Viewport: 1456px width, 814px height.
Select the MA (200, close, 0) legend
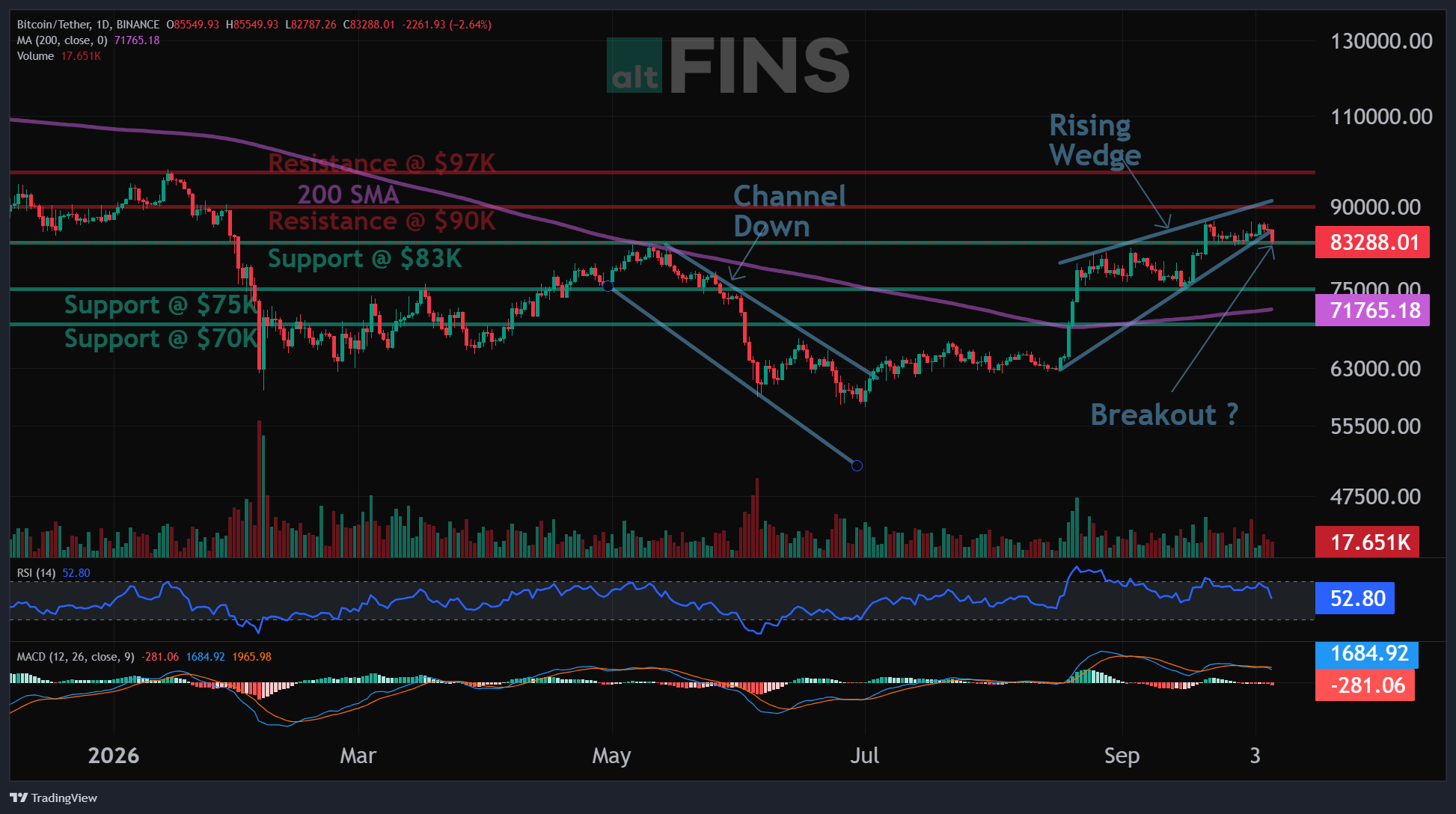click(x=62, y=40)
